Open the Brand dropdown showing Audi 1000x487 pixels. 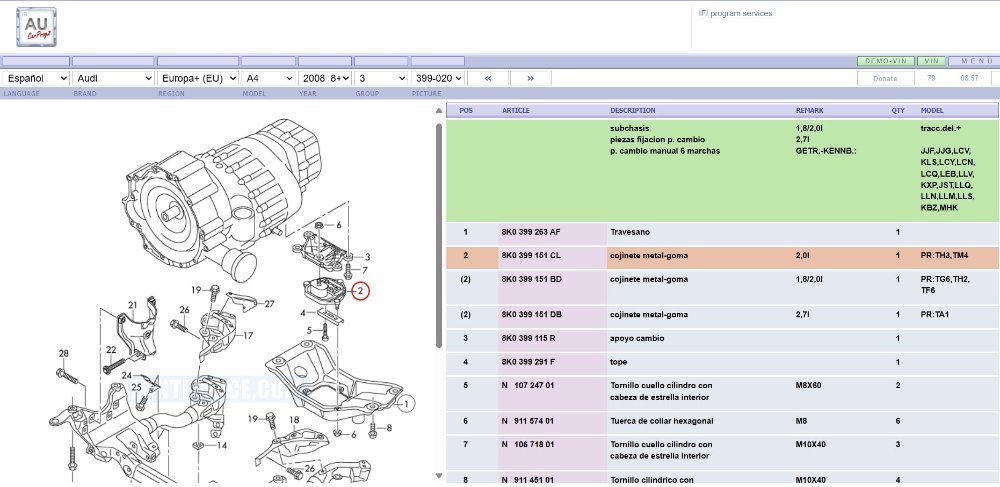tap(113, 78)
